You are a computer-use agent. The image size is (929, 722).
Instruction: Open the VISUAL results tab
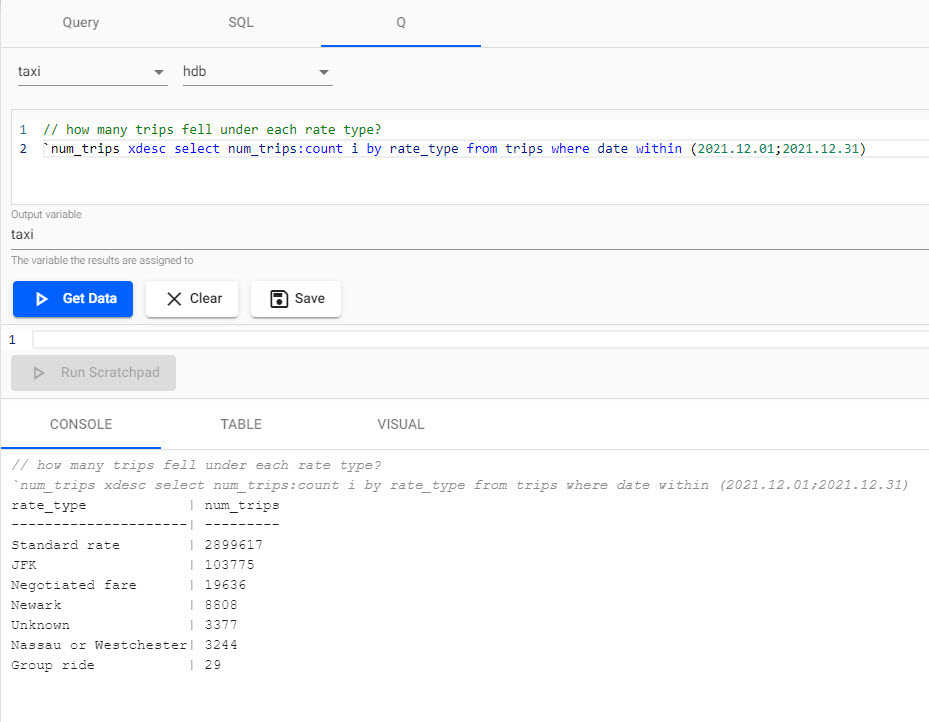(401, 424)
